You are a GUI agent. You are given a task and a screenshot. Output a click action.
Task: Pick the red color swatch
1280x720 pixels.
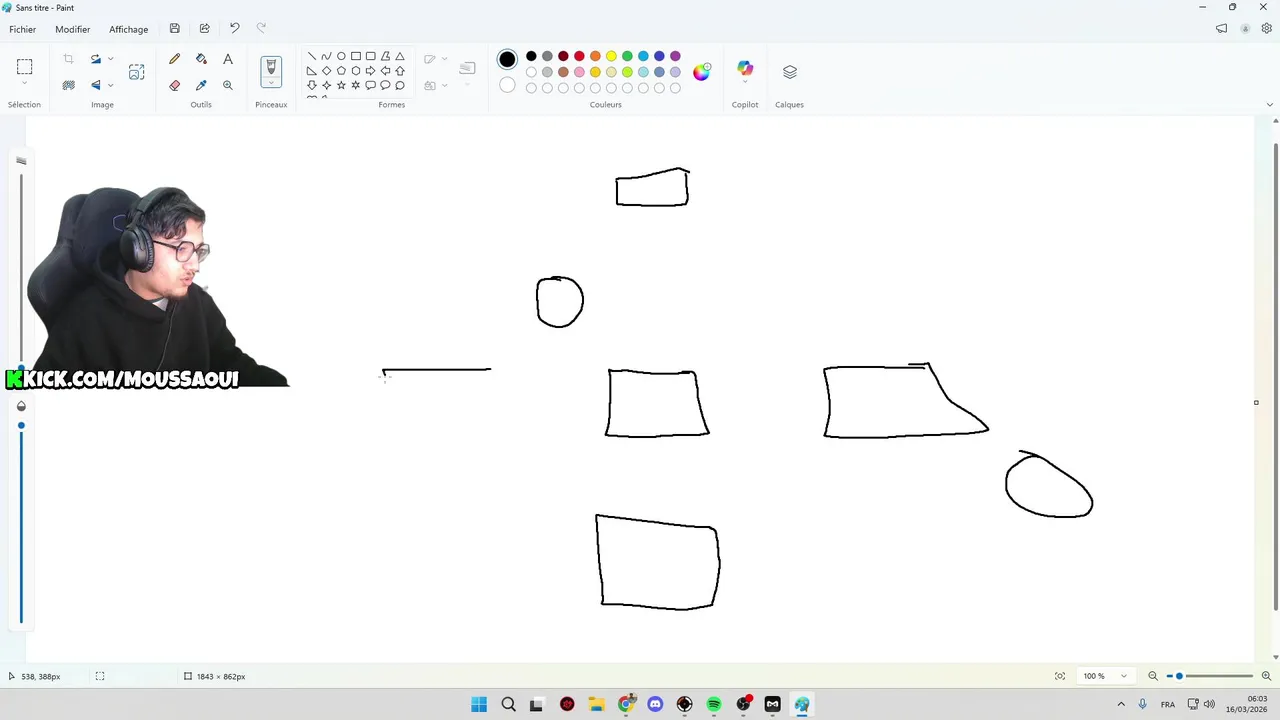(x=579, y=56)
